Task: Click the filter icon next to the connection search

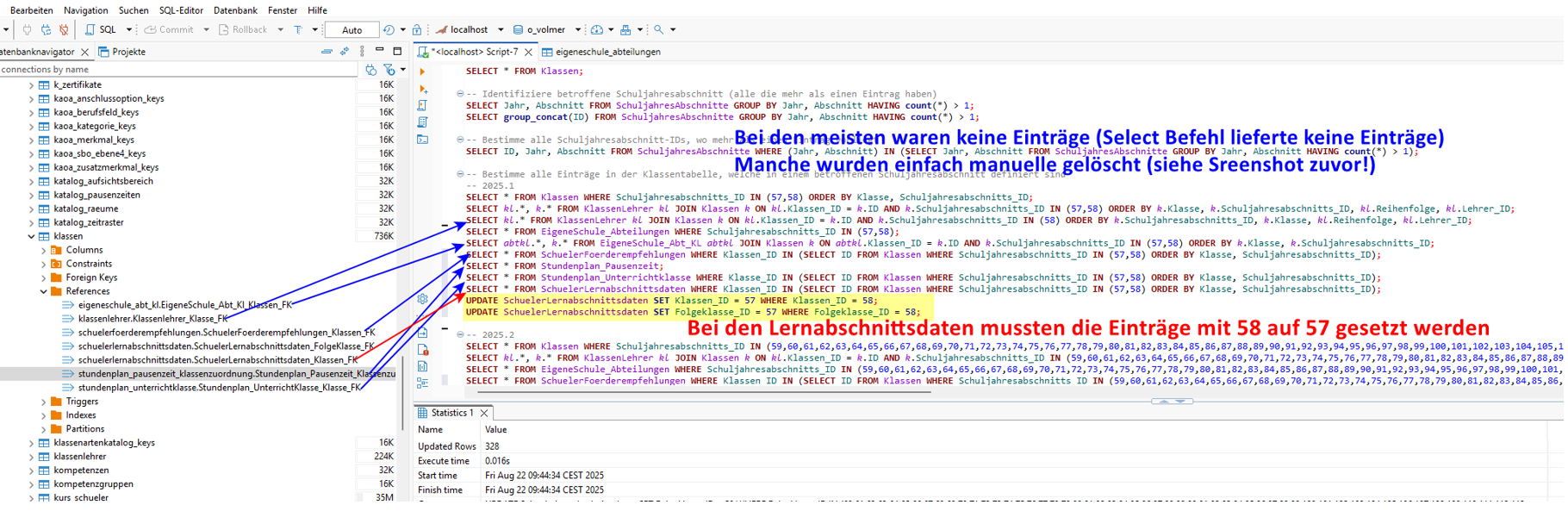Action: (x=389, y=69)
